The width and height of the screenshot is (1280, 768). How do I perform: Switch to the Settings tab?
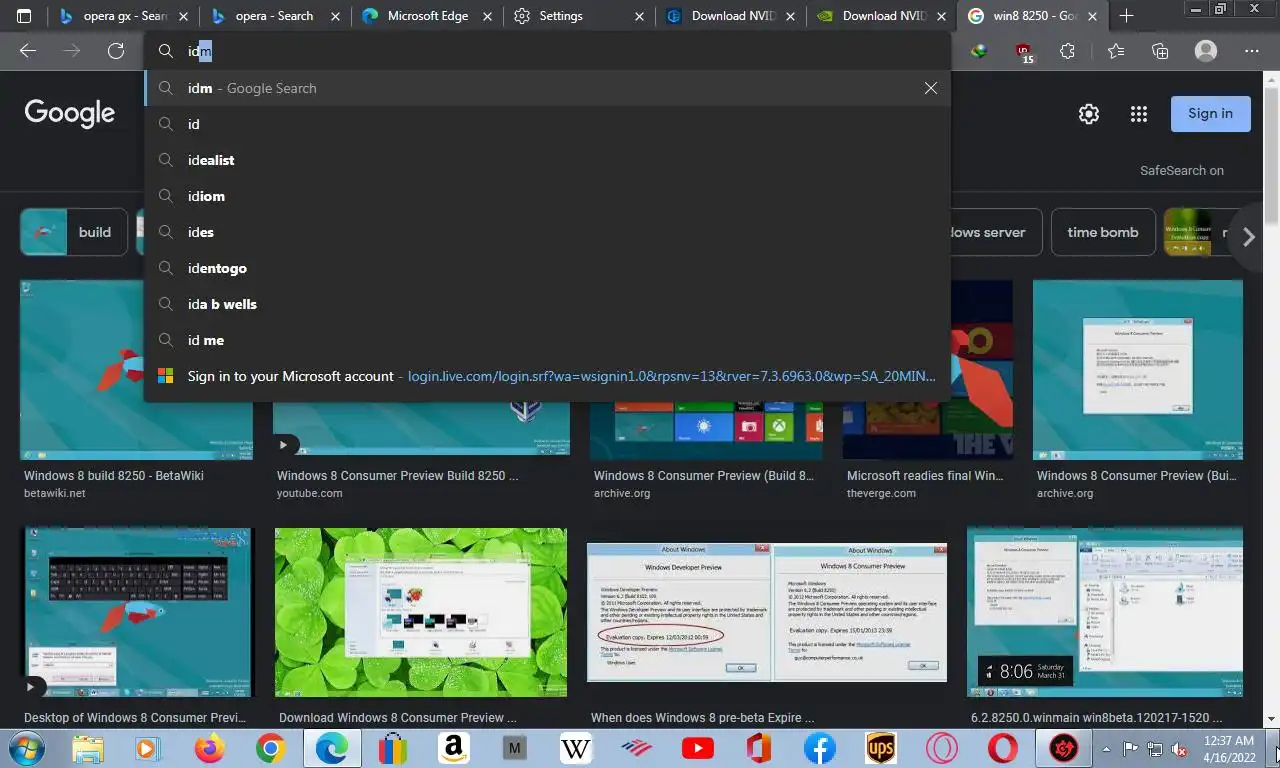(x=577, y=16)
